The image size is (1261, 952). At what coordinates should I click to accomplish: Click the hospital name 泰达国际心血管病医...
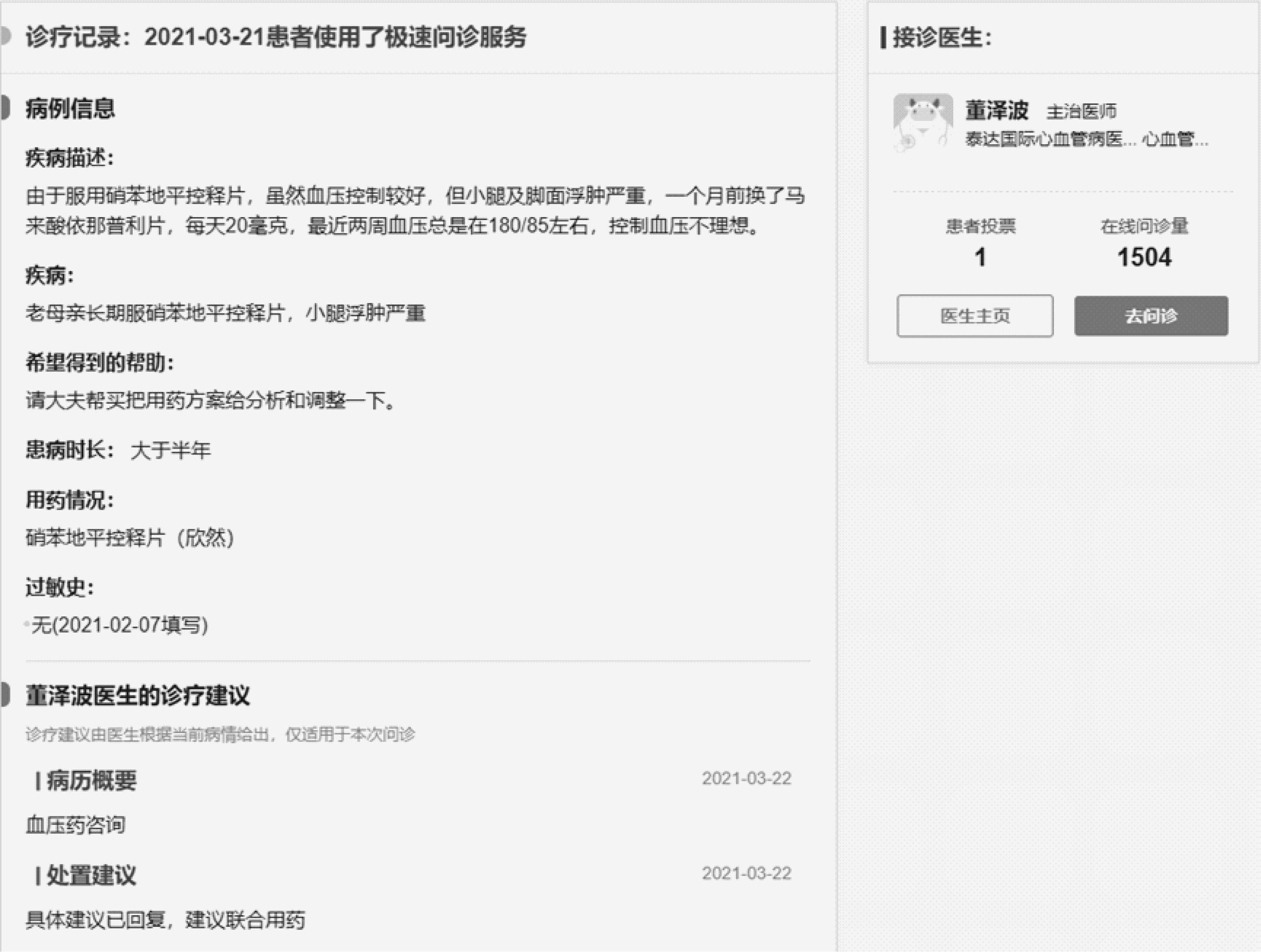click(x=1050, y=139)
